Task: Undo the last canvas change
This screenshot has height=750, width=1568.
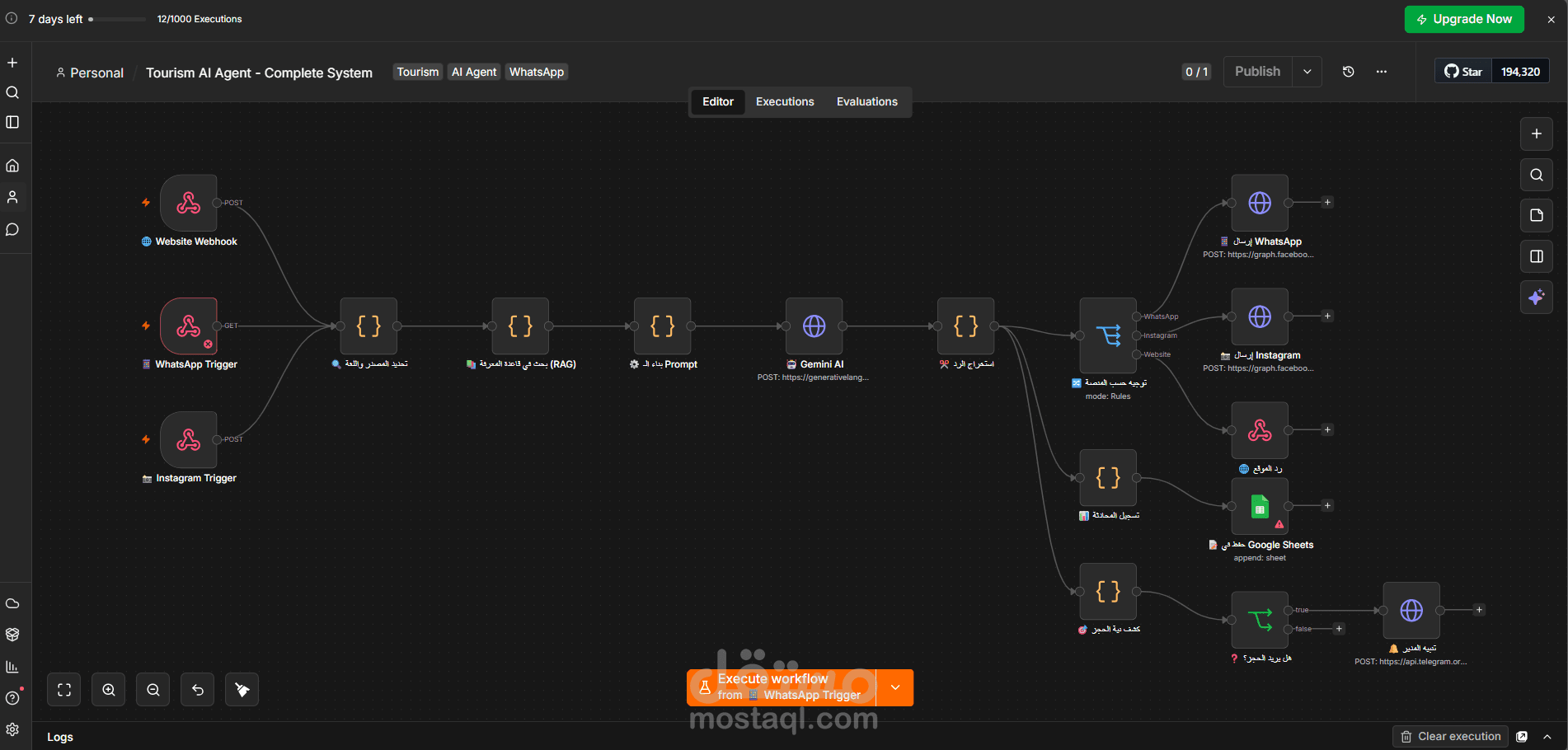Action: coord(198,690)
